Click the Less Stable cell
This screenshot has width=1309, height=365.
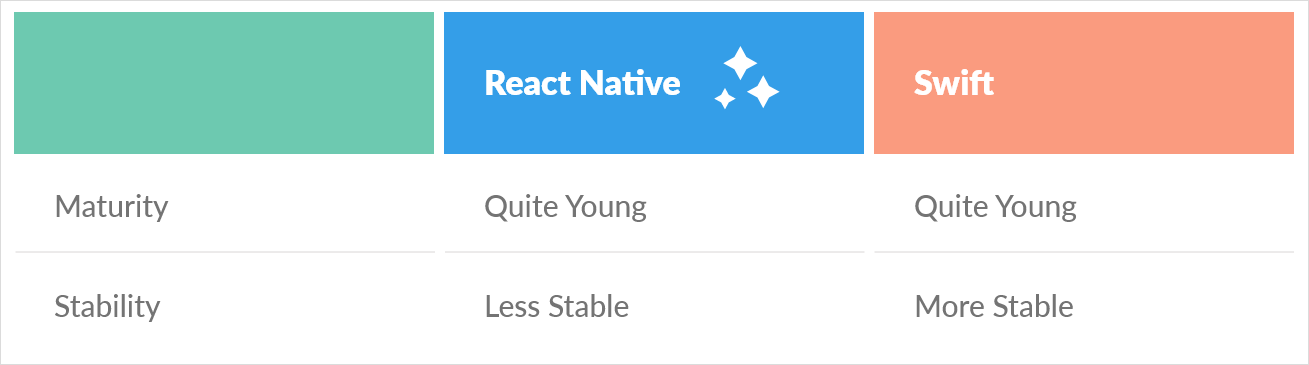pyautogui.click(x=556, y=306)
